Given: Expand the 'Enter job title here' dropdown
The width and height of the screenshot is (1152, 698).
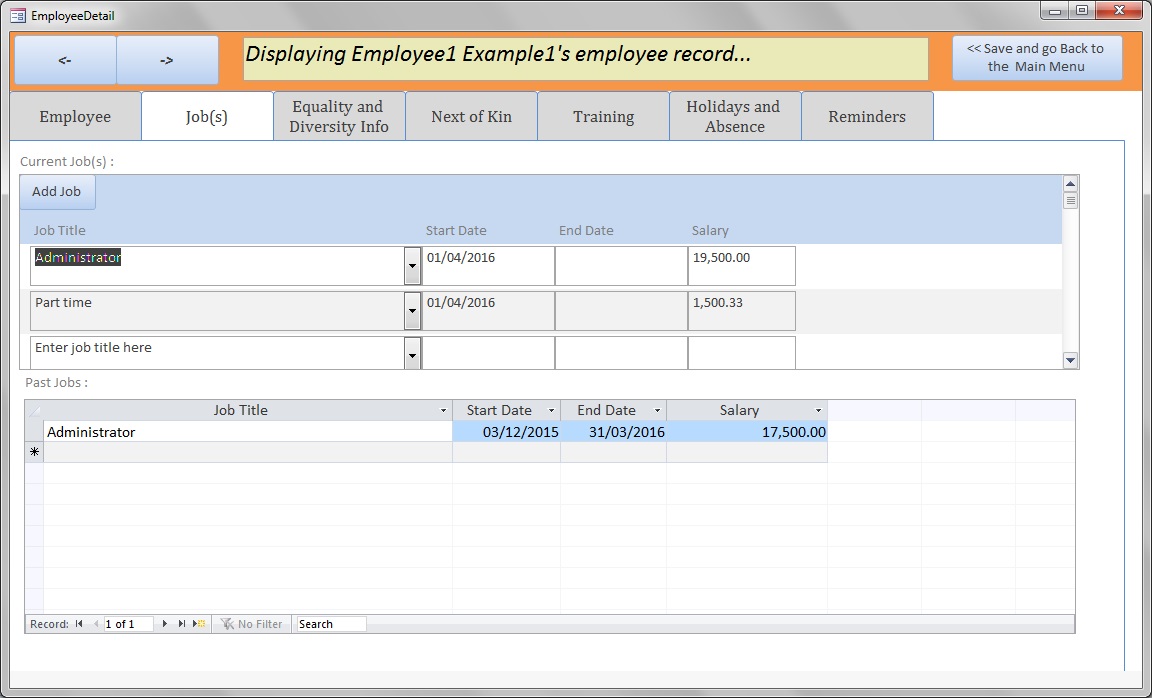Looking at the screenshot, I should click(412, 353).
